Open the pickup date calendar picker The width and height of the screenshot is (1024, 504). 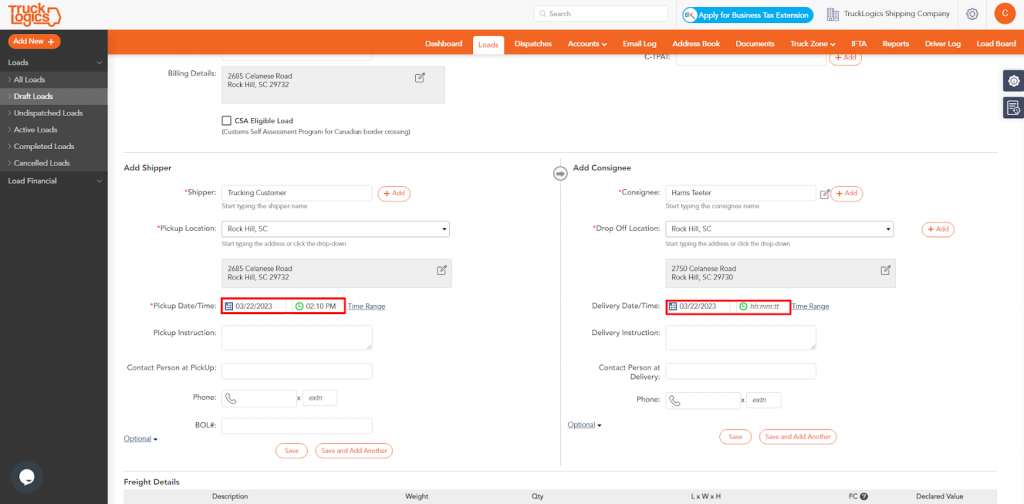click(x=229, y=306)
